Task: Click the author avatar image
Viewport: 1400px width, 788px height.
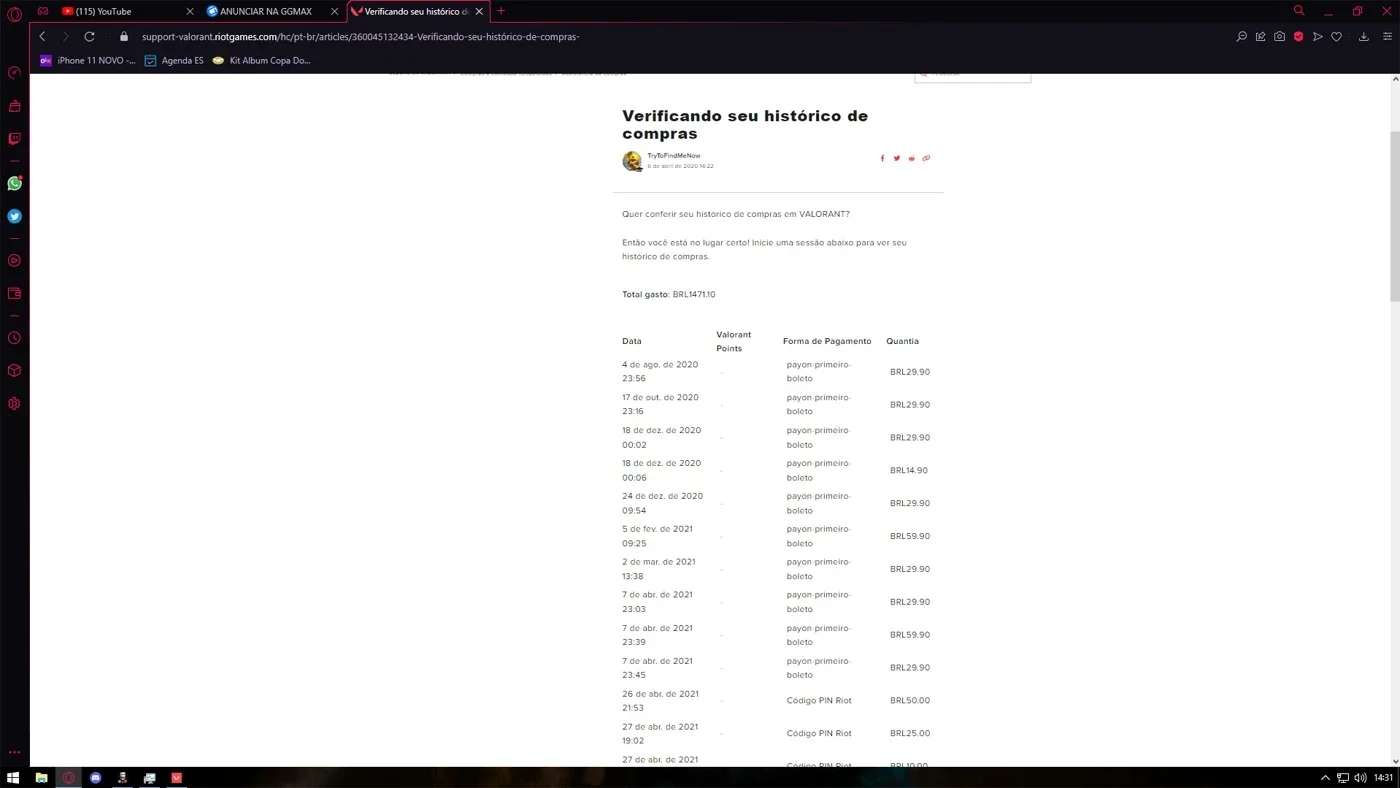Action: pyautogui.click(x=632, y=161)
